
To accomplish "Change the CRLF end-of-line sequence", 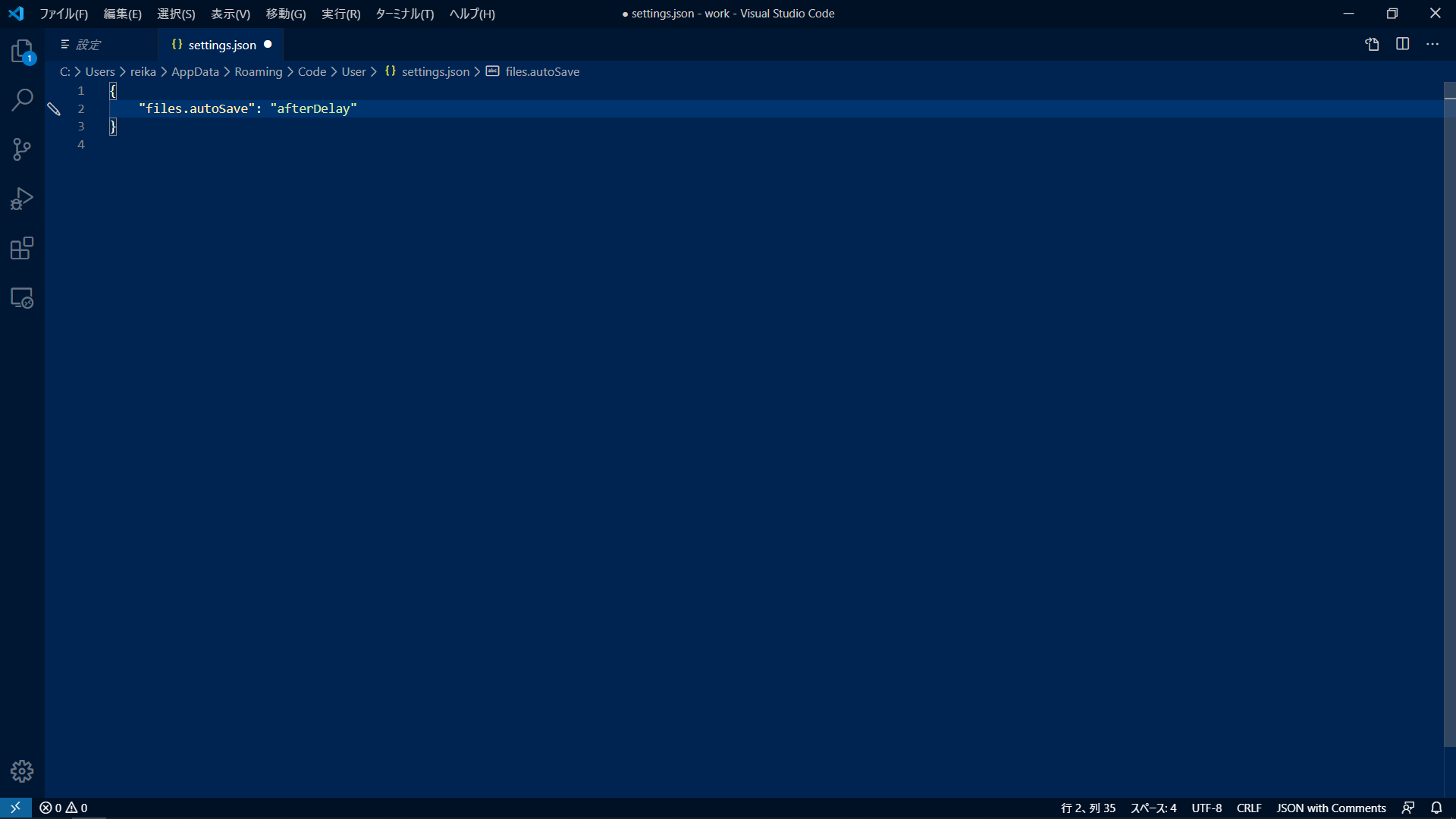I will 1248,808.
